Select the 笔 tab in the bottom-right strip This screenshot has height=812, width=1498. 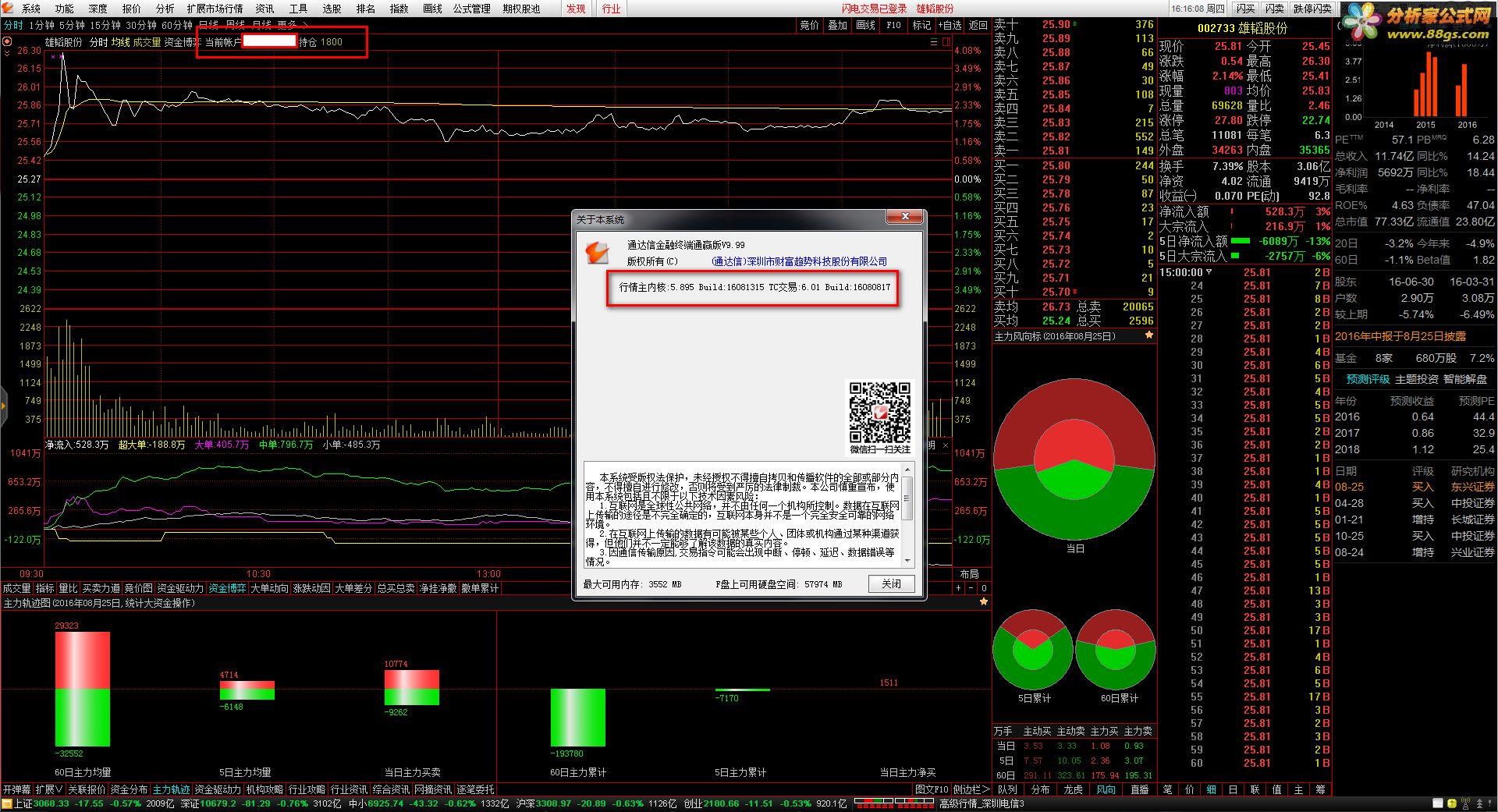click(x=1167, y=790)
